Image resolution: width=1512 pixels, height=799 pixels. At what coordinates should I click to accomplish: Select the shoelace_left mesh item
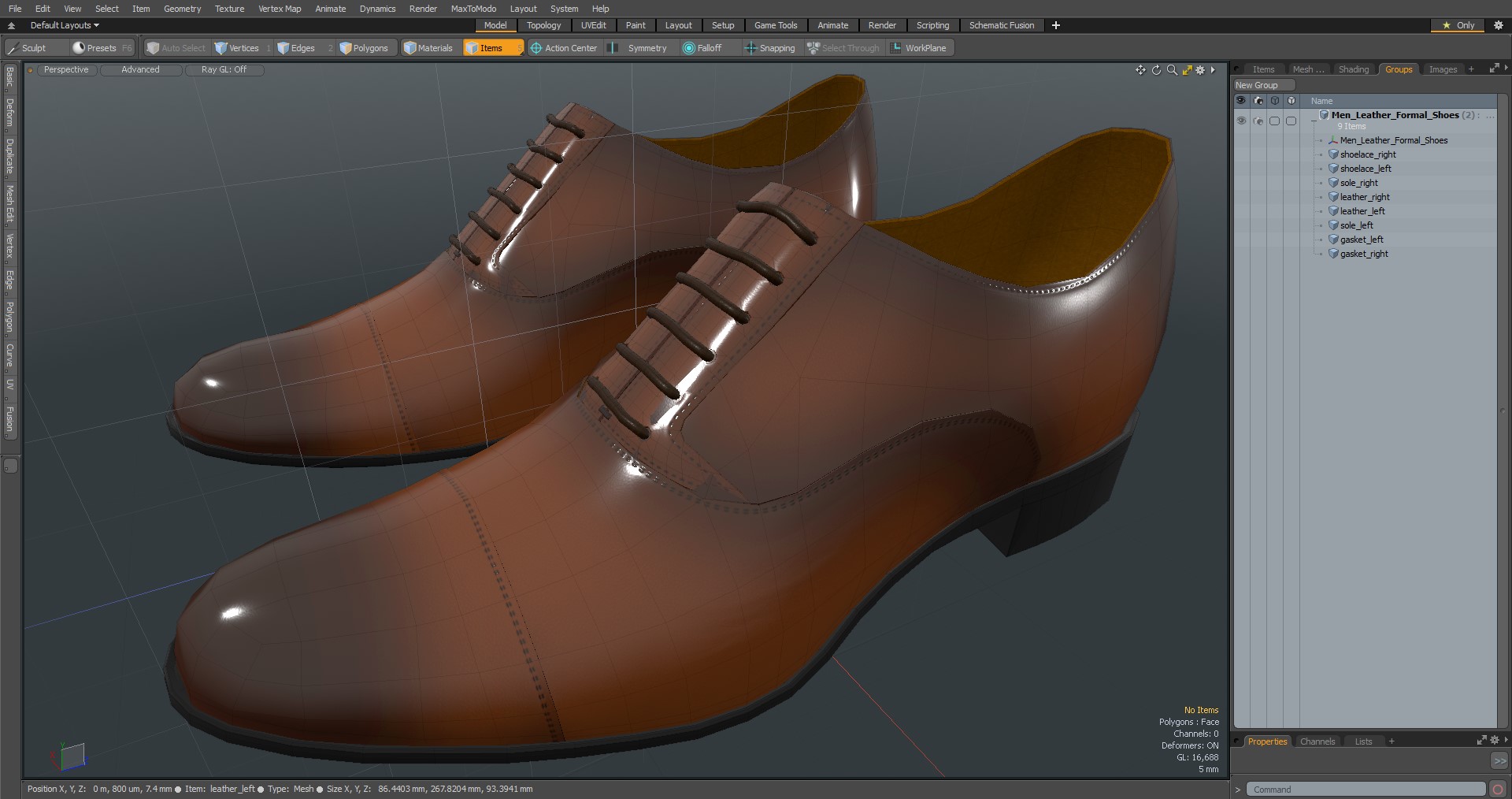click(1366, 169)
